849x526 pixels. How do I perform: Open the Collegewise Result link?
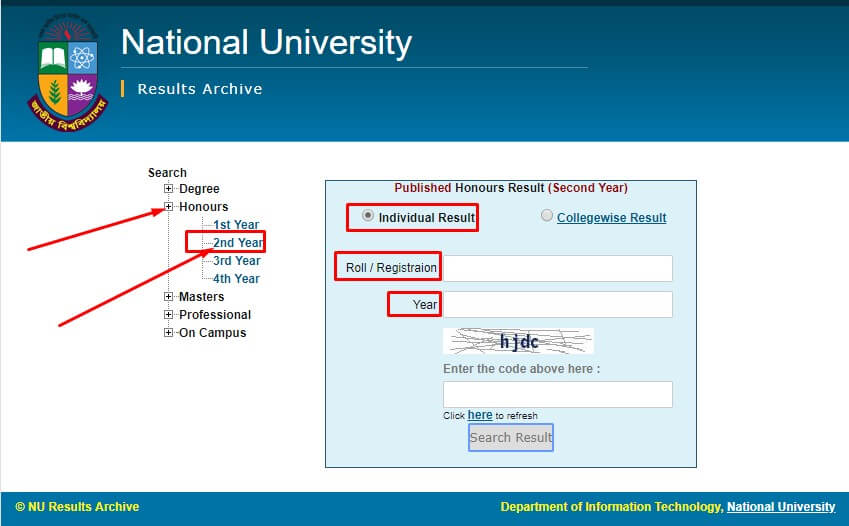611,218
